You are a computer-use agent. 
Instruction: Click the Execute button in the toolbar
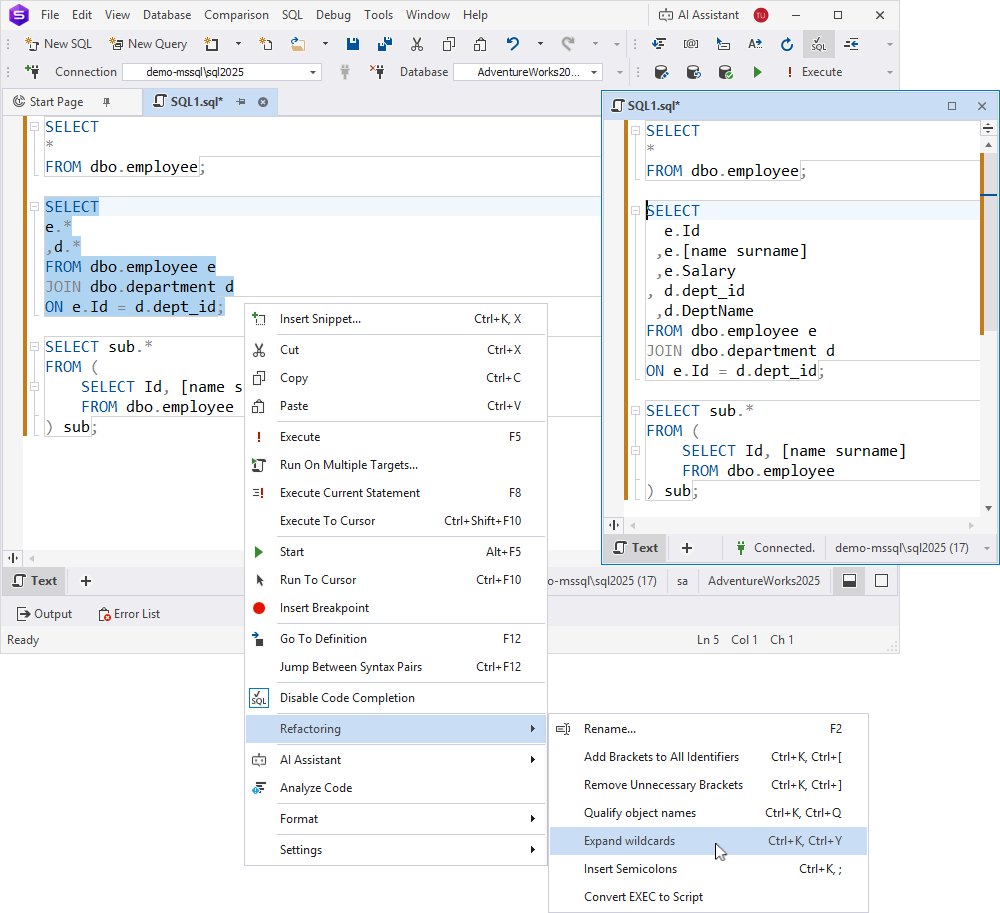pos(814,72)
